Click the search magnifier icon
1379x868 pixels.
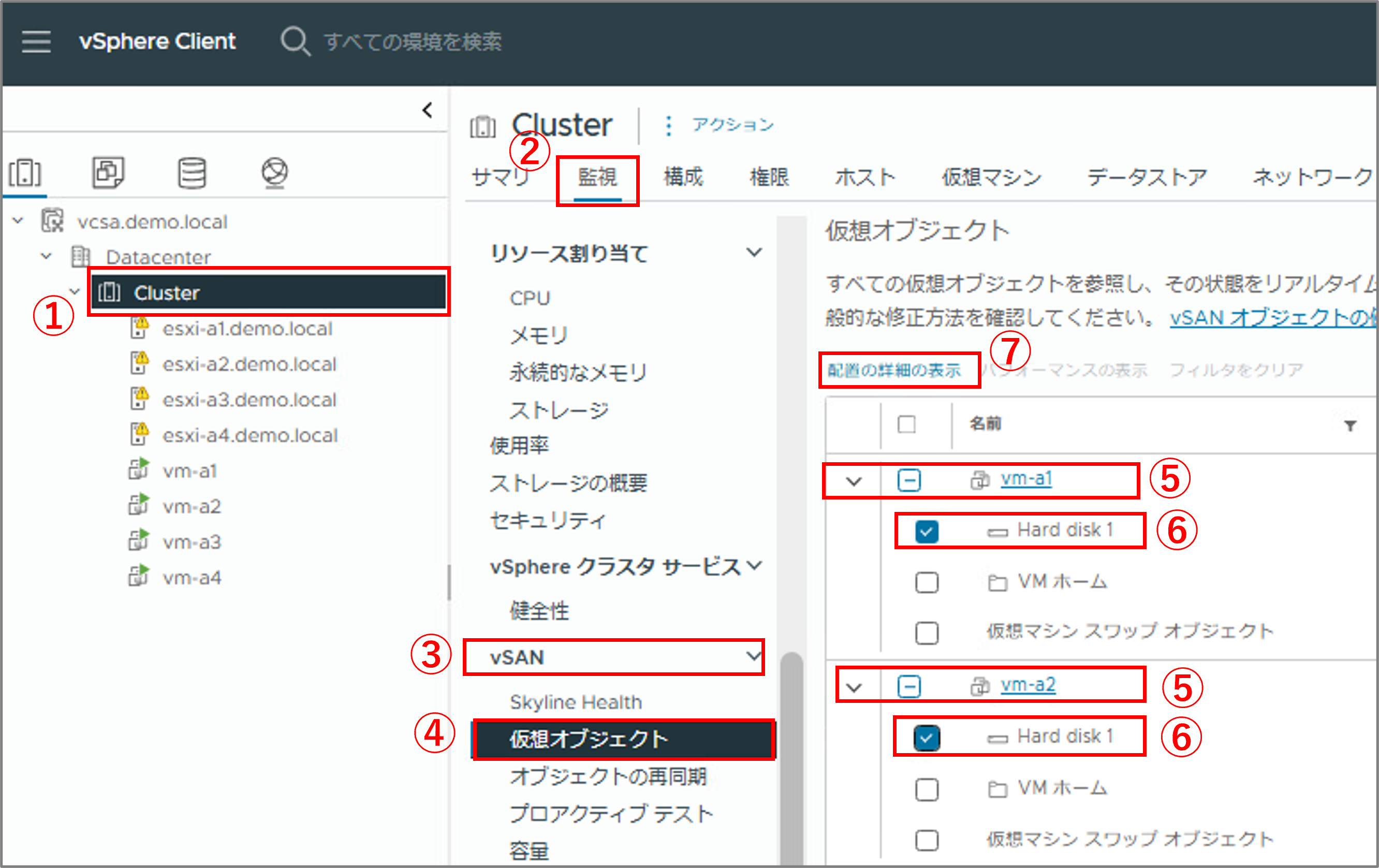(296, 41)
